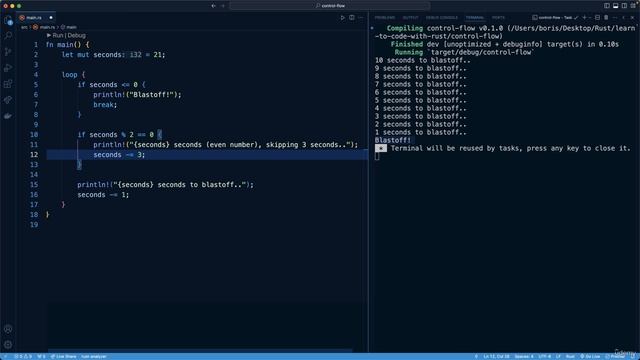640x360 pixels.
Task: Click errors and warnings status indicator
Action: (23, 356)
